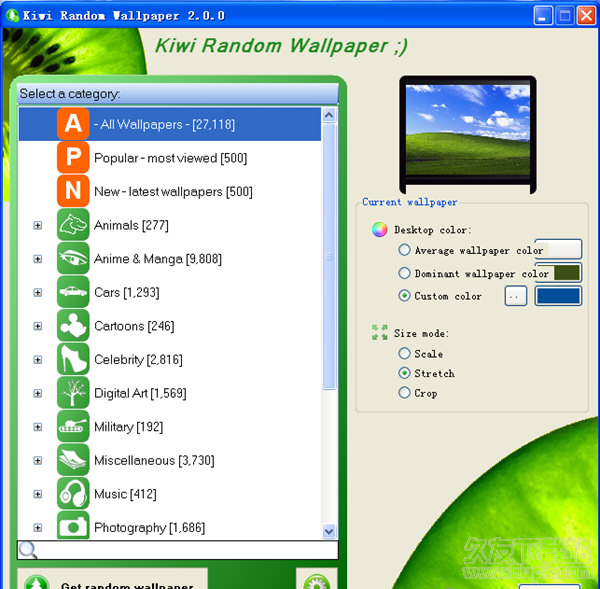Click the category list scroll down arrow
The height and width of the screenshot is (589, 600).
329,531
